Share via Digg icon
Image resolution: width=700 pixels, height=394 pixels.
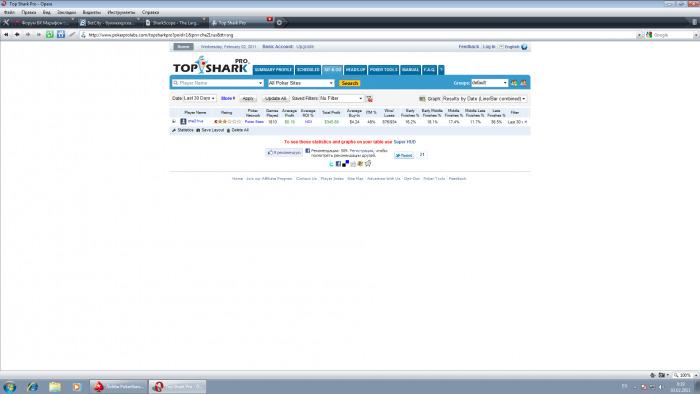click(x=353, y=164)
